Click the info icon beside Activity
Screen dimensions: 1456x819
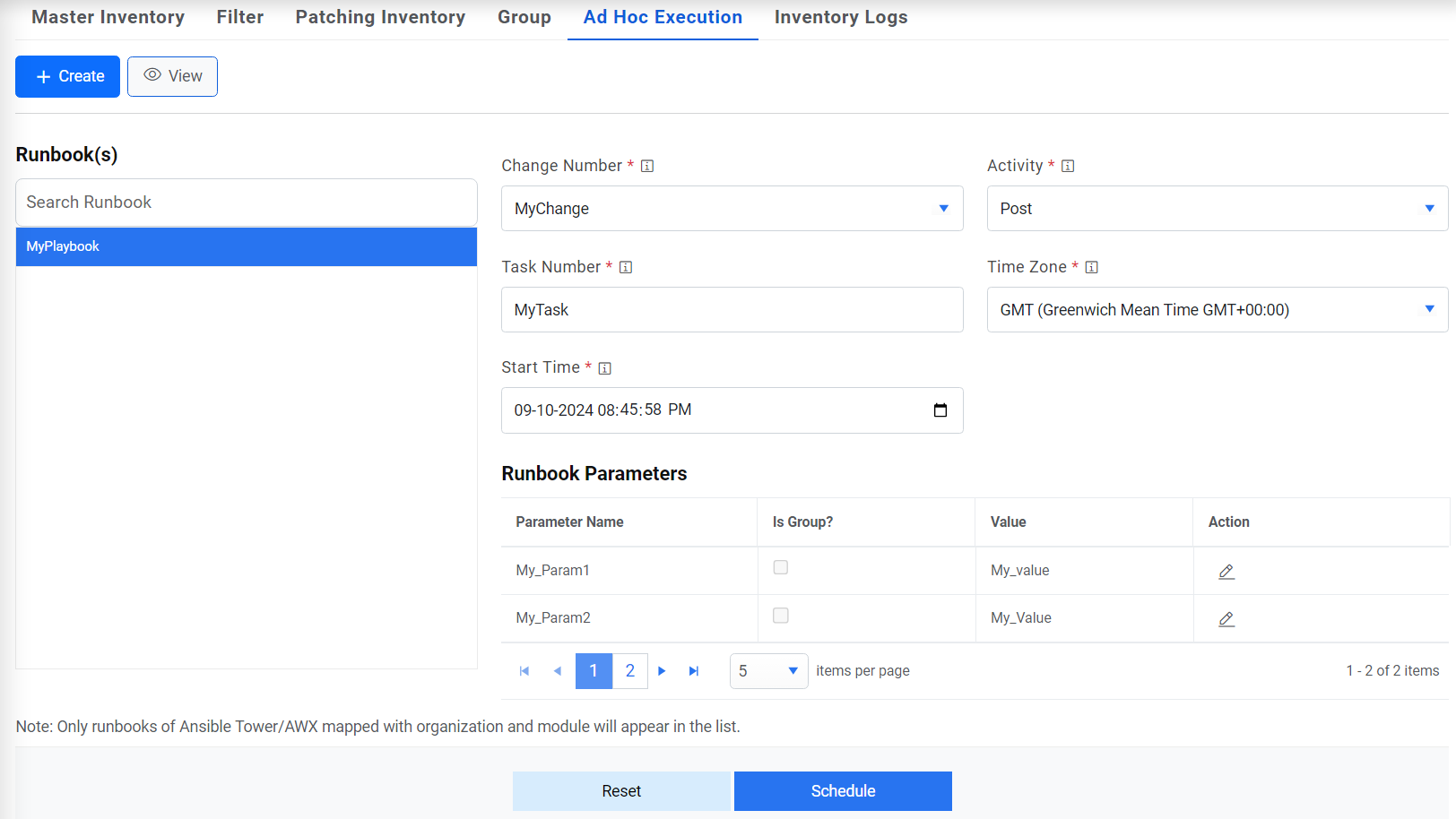click(x=1067, y=166)
